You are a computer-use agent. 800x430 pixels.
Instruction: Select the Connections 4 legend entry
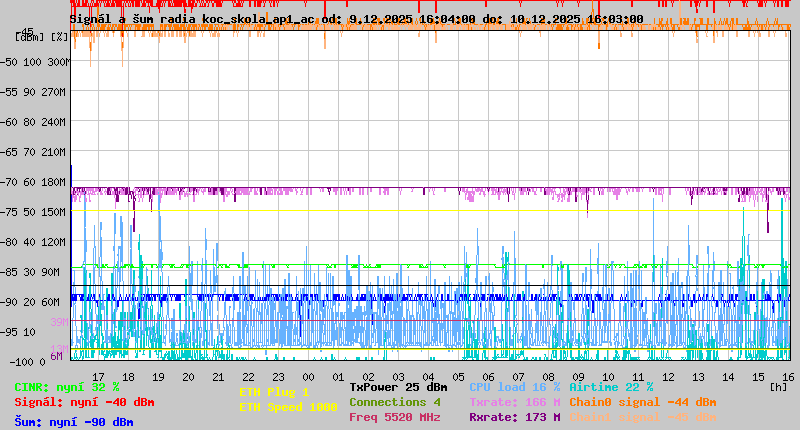394,402
